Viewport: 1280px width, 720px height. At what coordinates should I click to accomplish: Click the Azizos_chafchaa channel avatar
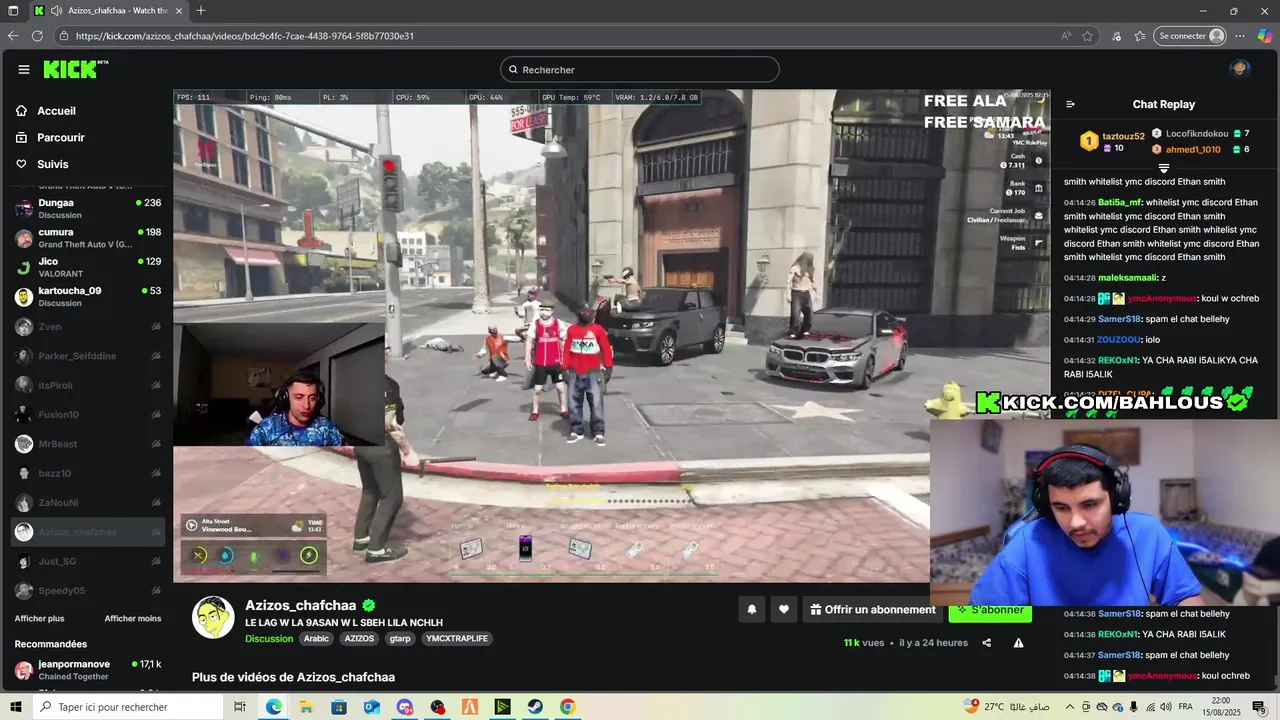point(213,618)
